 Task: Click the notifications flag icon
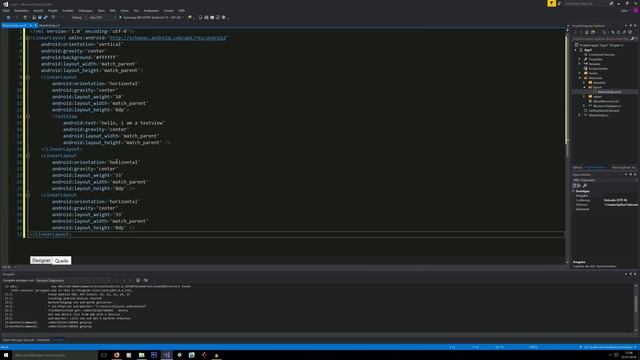551,3
